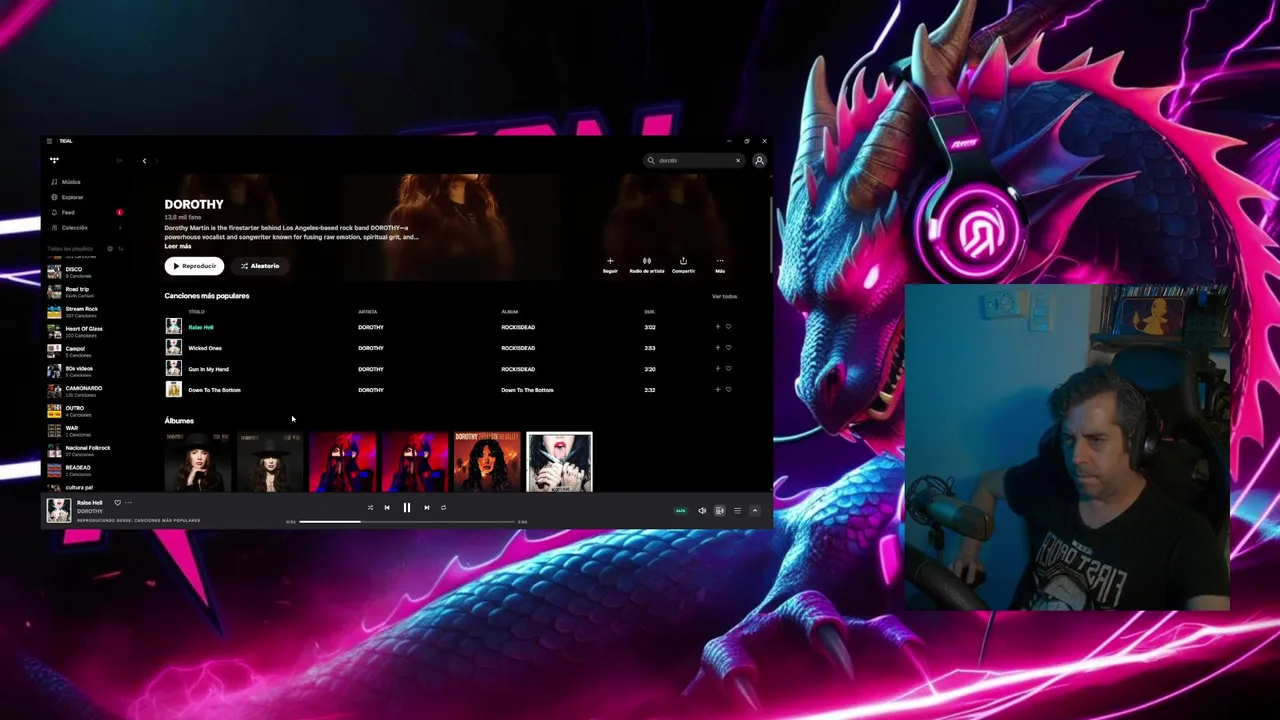1280x720 pixels.
Task: Click the TIDAL logo icon
Action: tap(54, 160)
